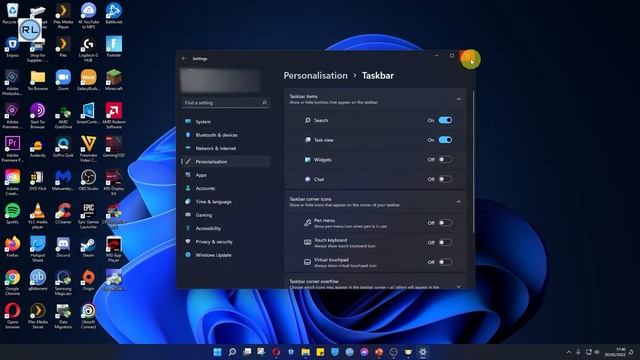The height and width of the screenshot is (360, 640).
Task: Open Bluetooth & devices settings
Action: 226,135
